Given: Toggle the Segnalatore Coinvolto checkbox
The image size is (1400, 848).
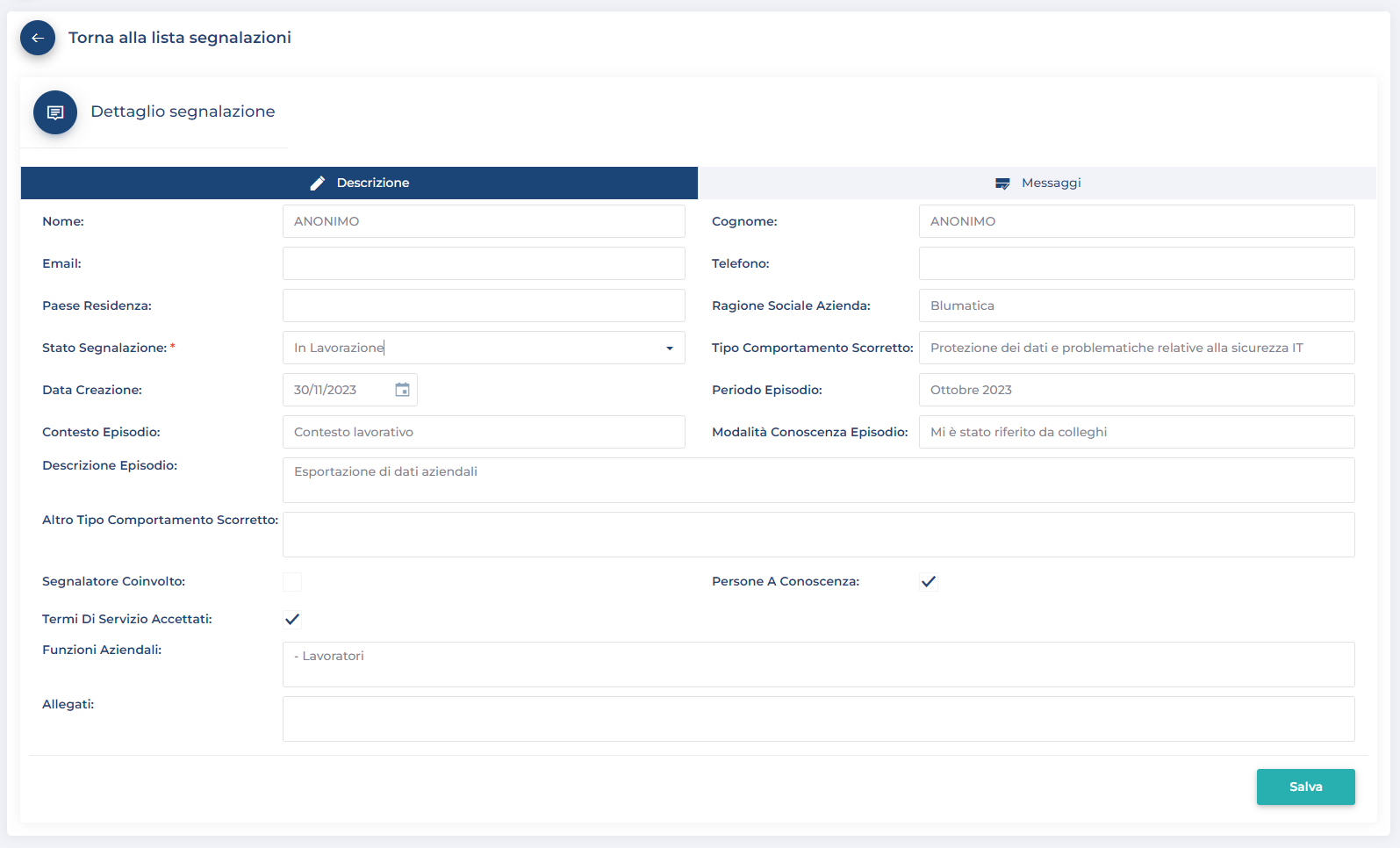Looking at the screenshot, I should click(292, 582).
